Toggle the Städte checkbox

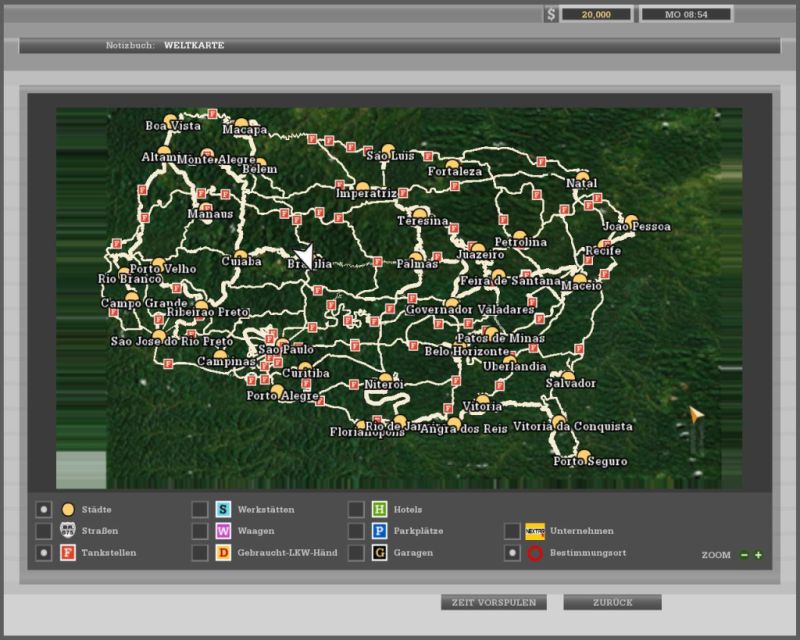tap(44, 509)
